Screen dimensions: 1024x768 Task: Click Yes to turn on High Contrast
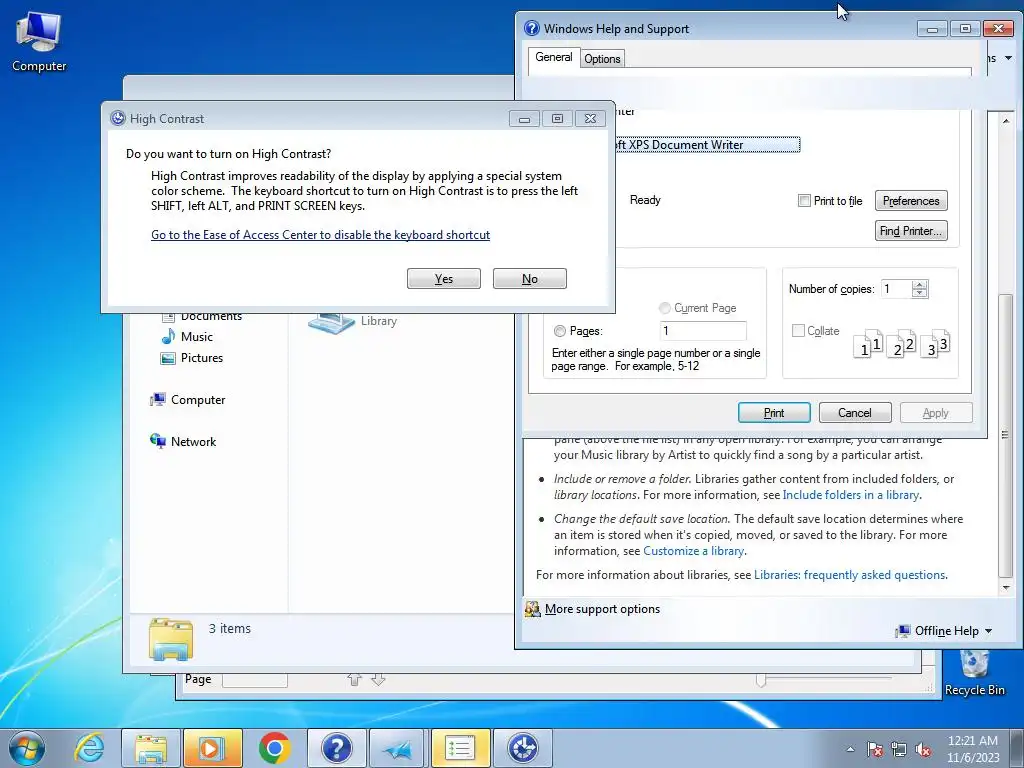tap(443, 279)
